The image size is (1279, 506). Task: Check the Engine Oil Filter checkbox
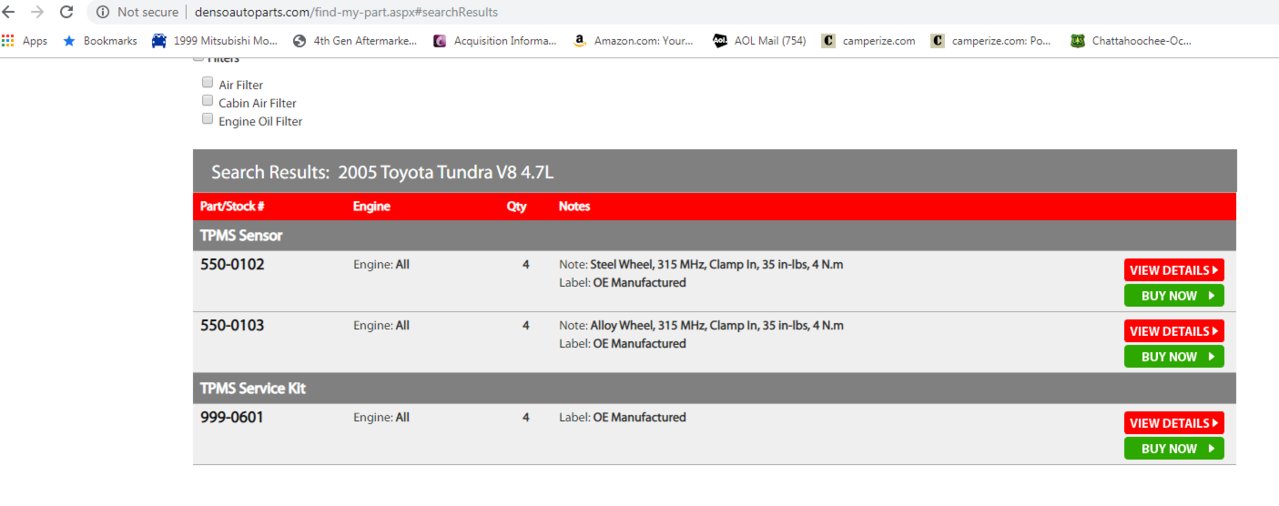(x=208, y=119)
